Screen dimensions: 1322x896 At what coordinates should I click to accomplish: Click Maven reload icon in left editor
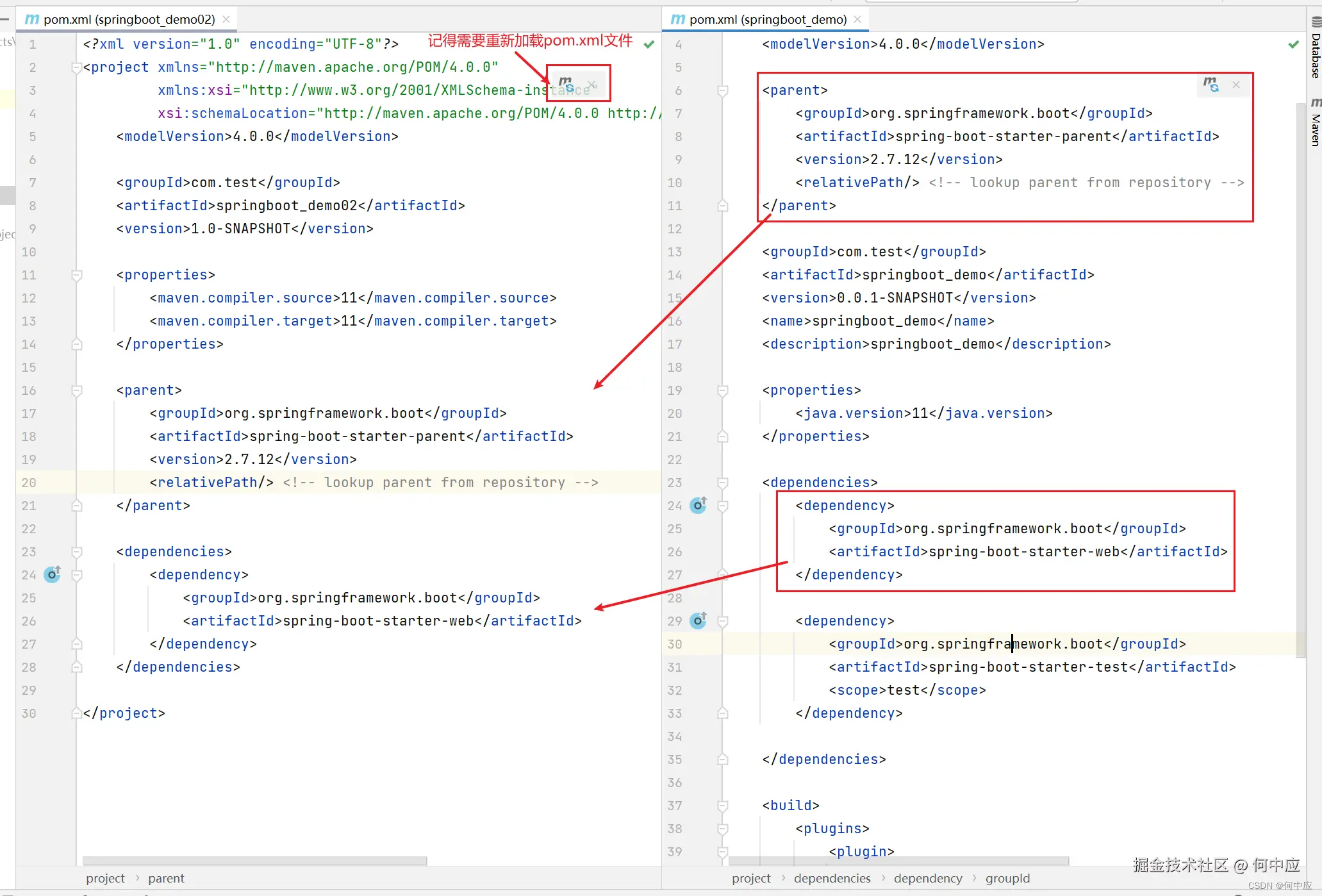566,83
